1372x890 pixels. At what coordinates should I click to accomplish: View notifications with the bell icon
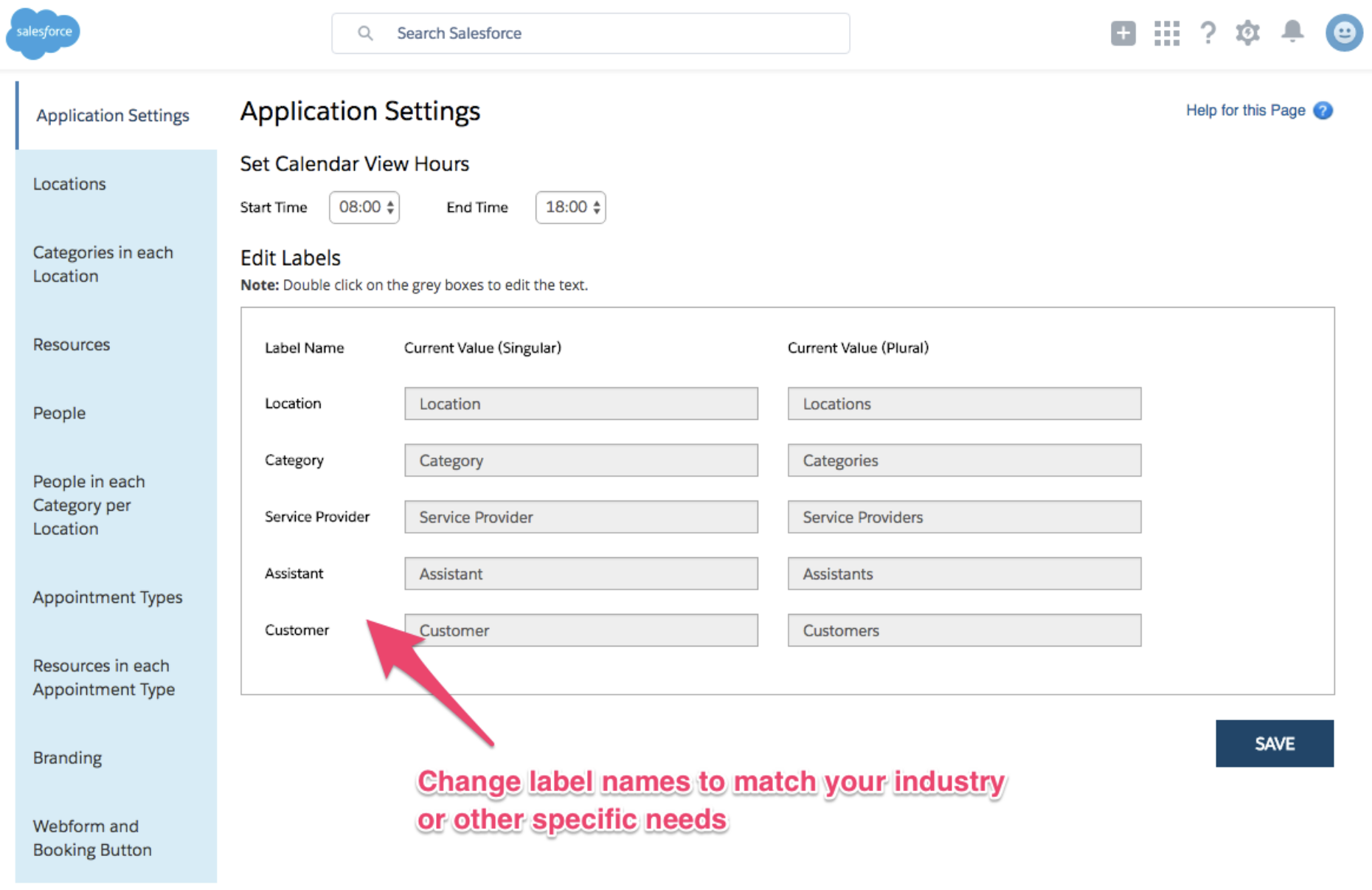[1292, 32]
